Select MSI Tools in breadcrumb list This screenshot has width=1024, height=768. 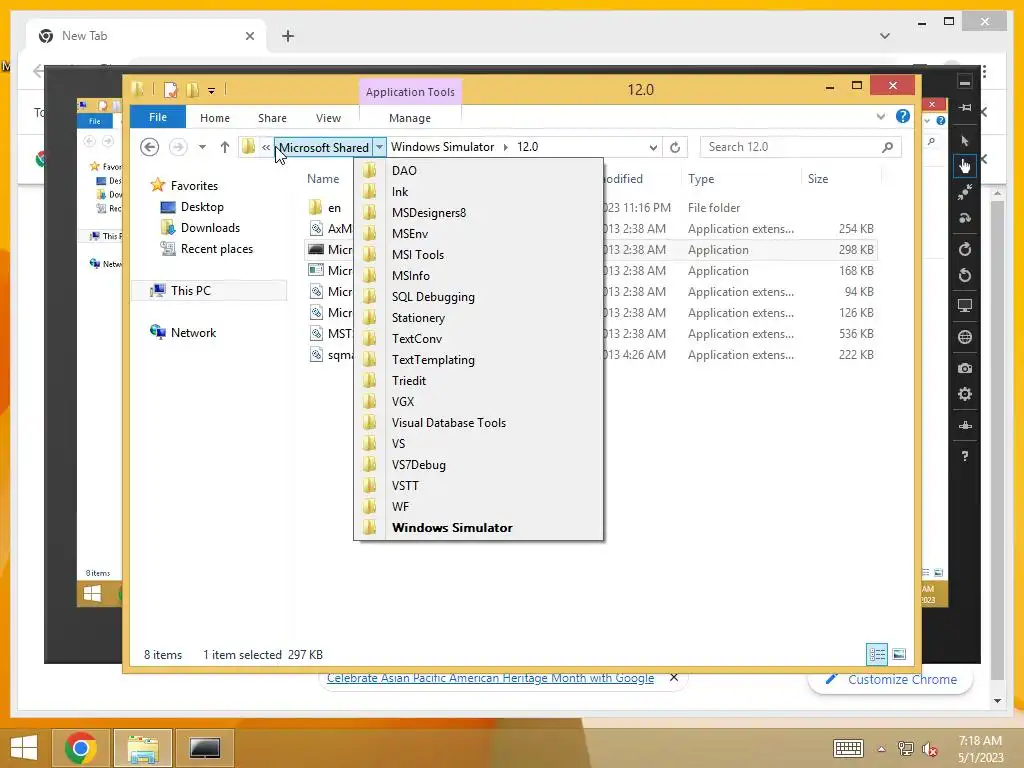click(479, 255)
